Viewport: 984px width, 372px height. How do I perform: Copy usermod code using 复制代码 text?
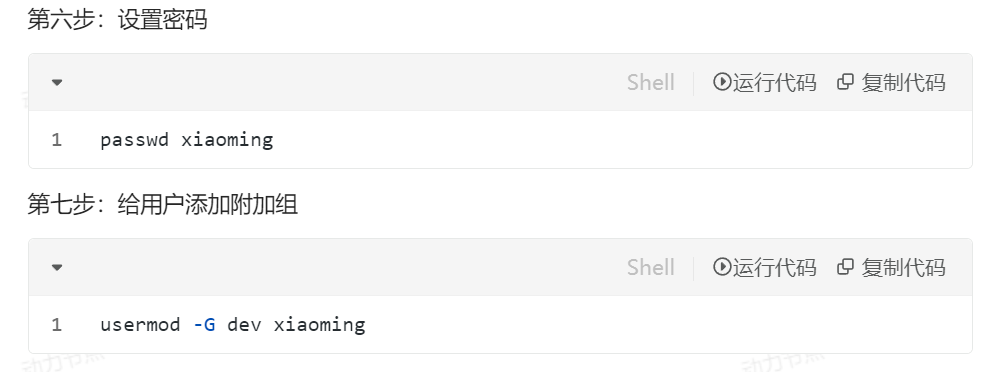click(903, 267)
